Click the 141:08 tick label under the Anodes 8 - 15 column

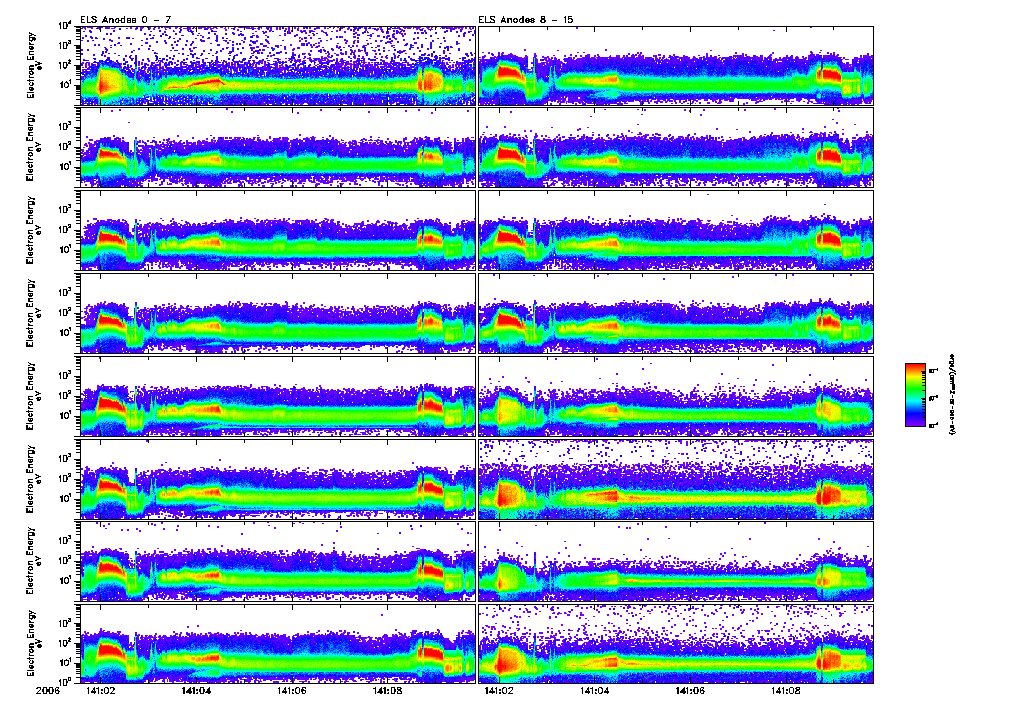786,690
